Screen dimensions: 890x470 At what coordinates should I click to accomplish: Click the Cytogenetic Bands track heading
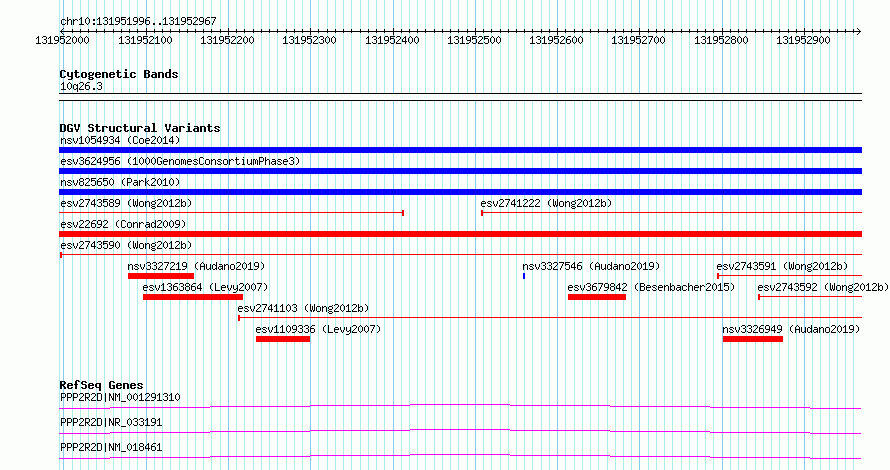(119, 74)
